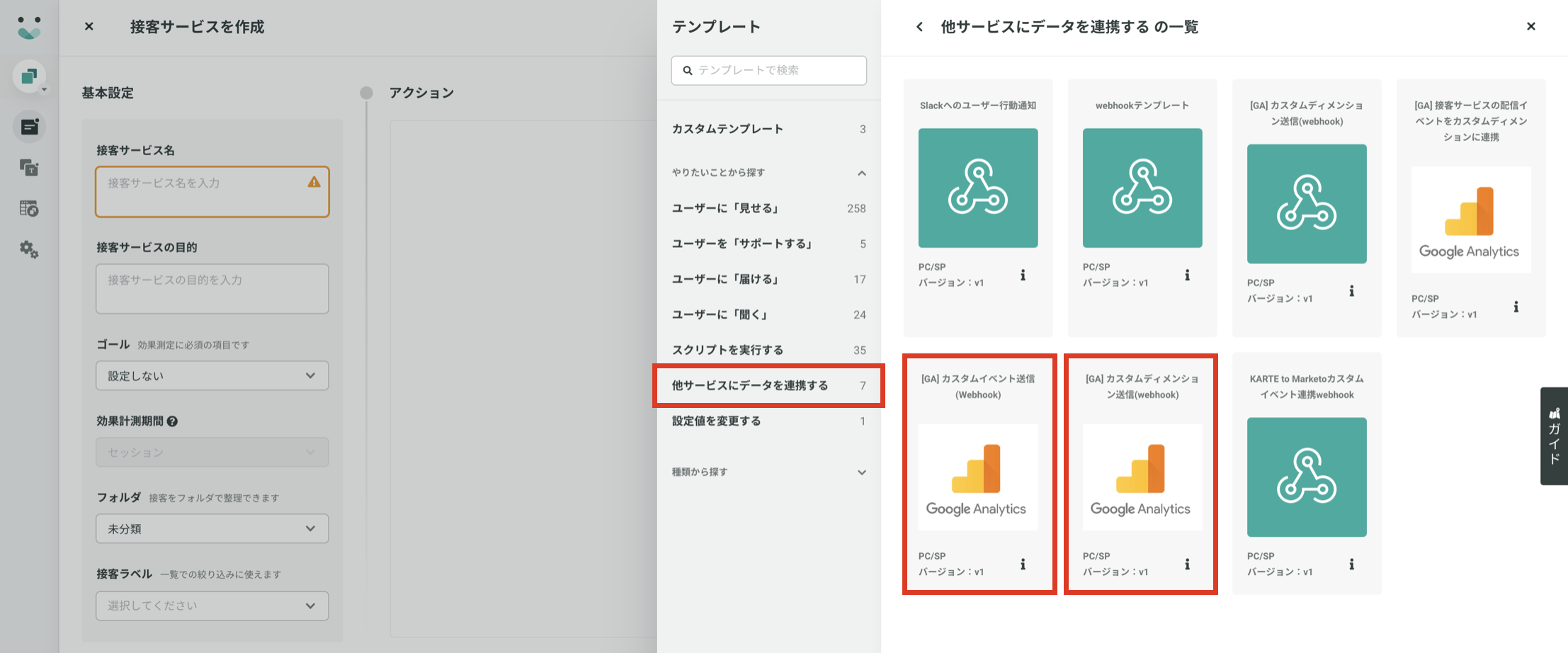Image resolution: width=1568 pixels, height=653 pixels.
Task: Open the message card sidebar icon
Action: point(29,127)
